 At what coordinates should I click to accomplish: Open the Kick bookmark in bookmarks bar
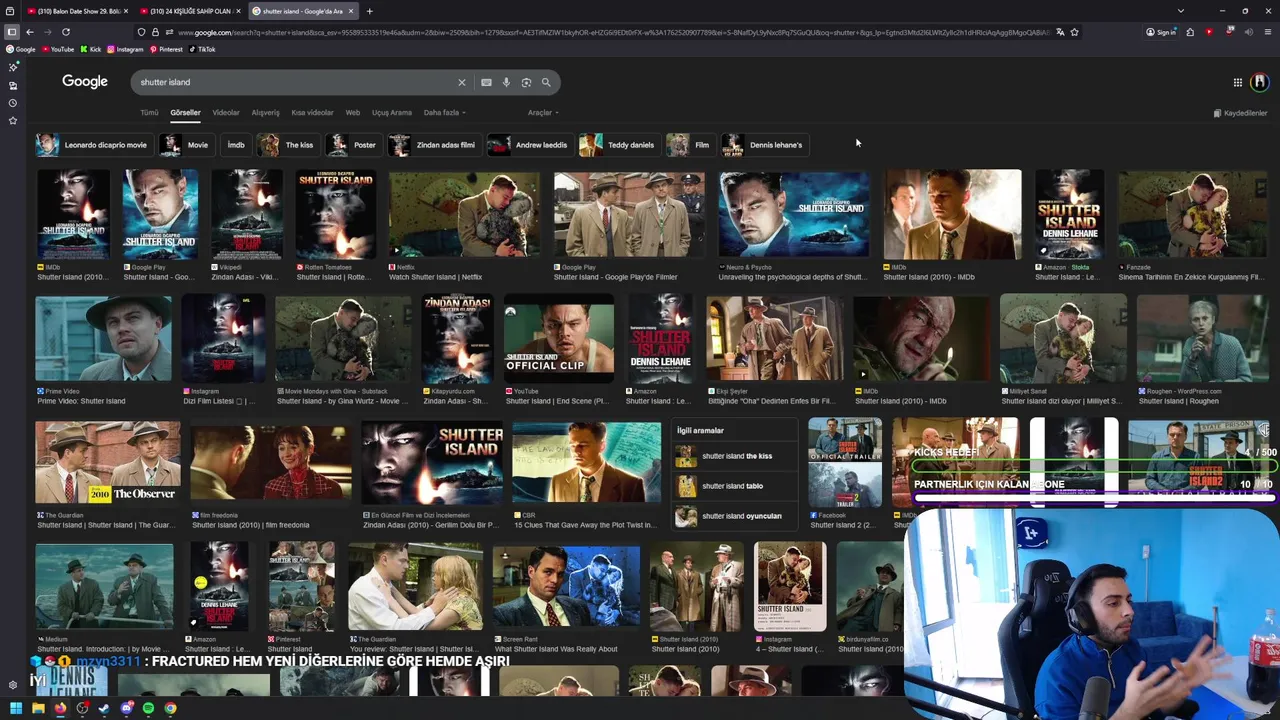pos(91,49)
